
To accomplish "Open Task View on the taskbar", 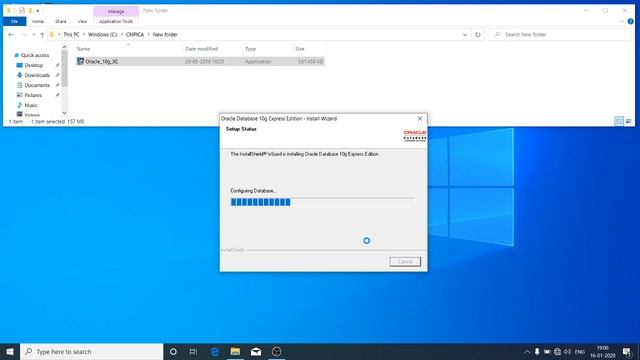I will pyautogui.click(x=193, y=351).
